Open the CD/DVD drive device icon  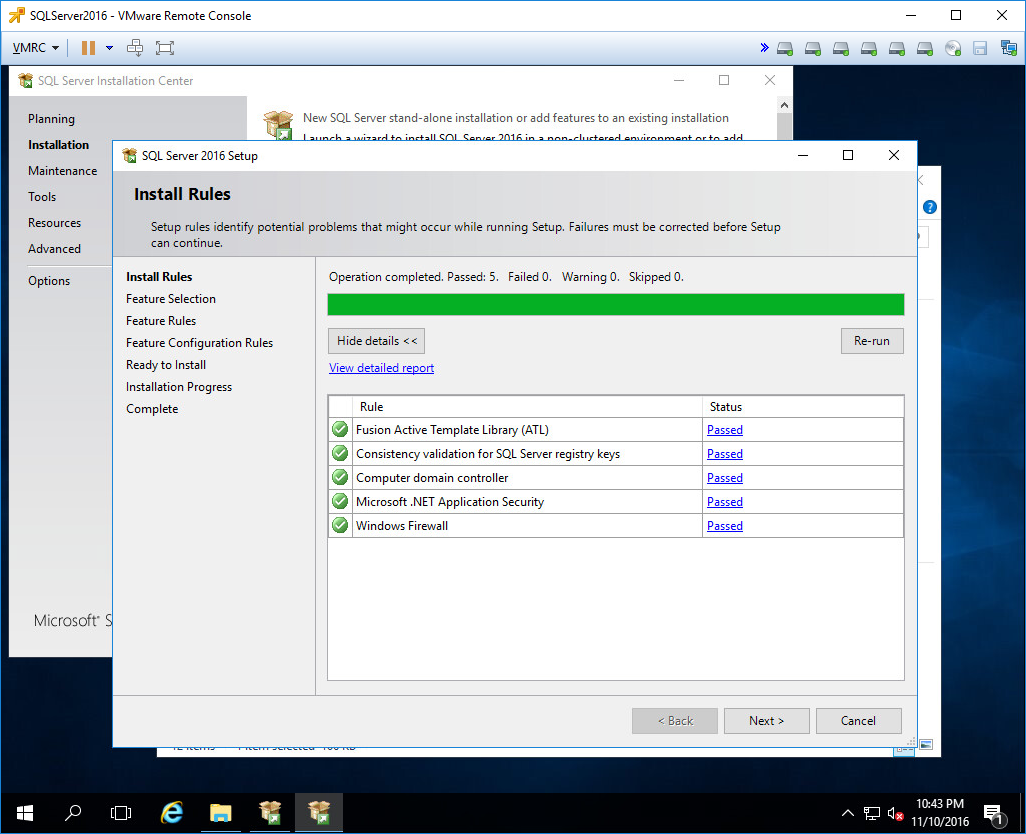953,48
